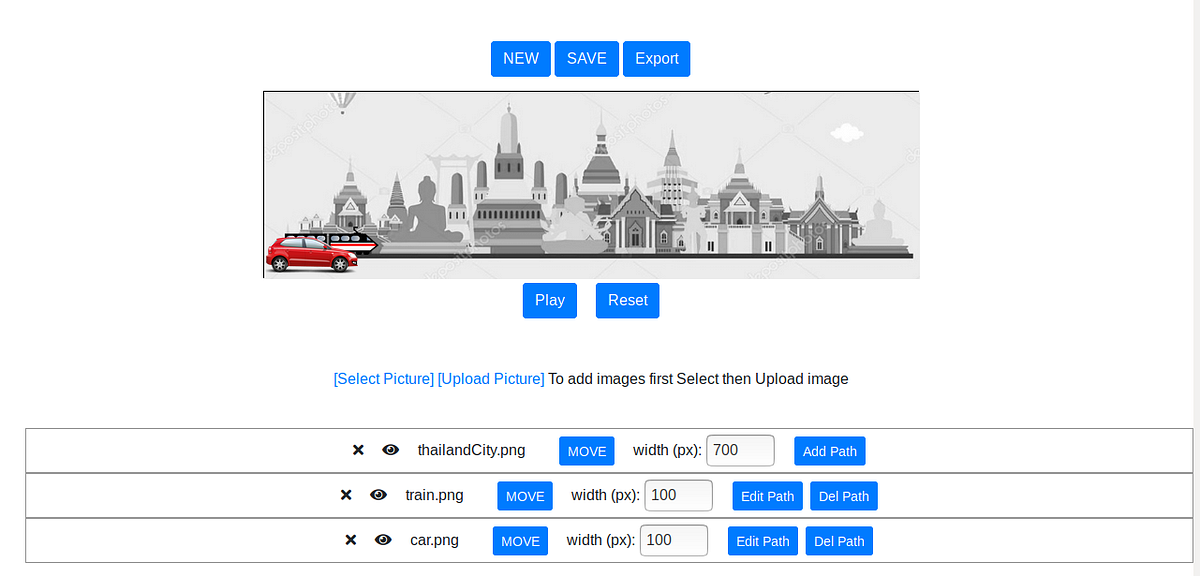
Task: Create a new animation with NEW
Action: pyautogui.click(x=520, y=58)
